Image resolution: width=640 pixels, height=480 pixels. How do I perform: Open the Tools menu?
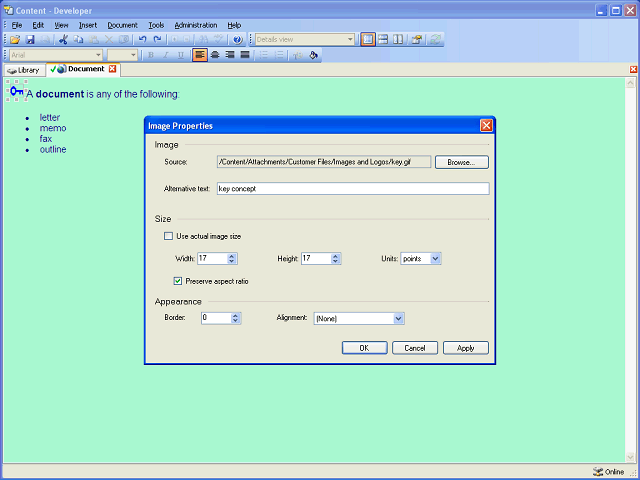coord(156,25)
